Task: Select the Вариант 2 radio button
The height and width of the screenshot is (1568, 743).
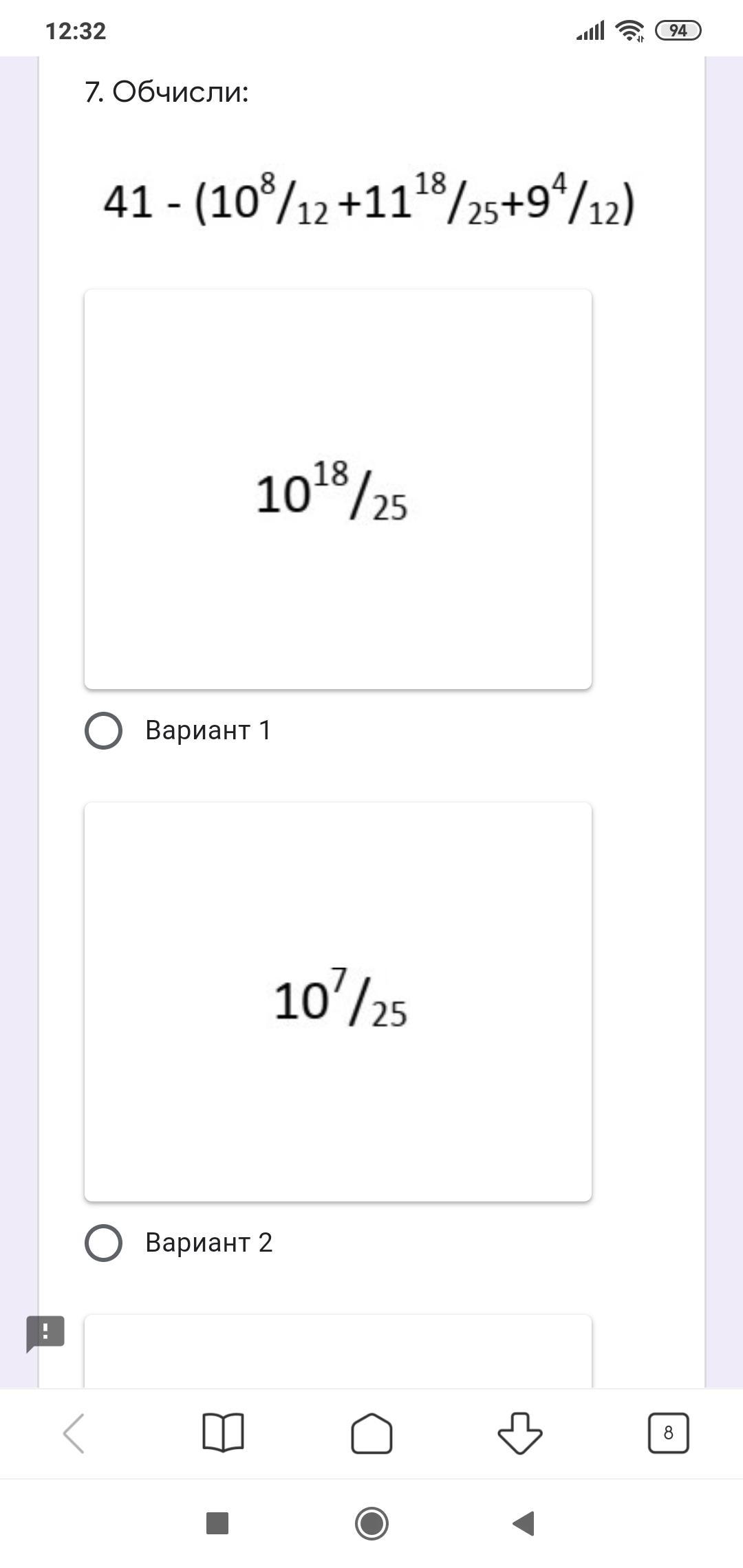Action: tap(103, 1243)
